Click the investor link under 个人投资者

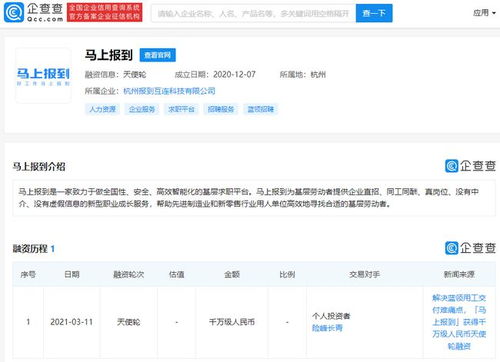click(x=327, y=328)
